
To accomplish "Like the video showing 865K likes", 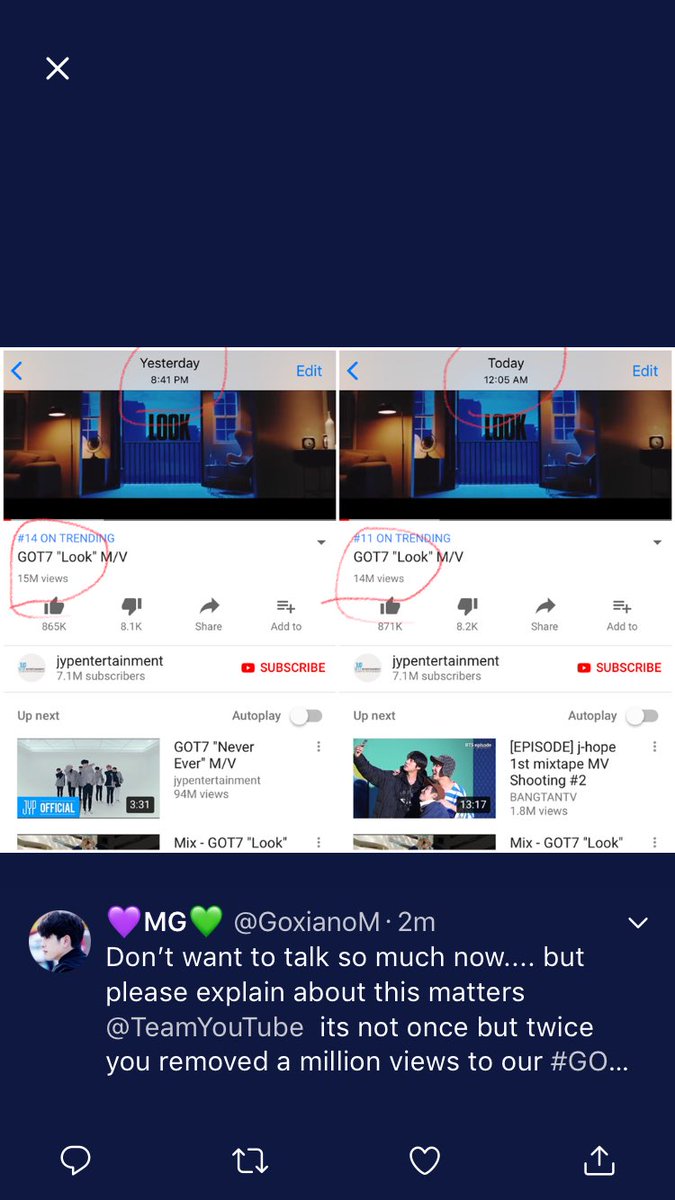I will click(x=54, y=606).
